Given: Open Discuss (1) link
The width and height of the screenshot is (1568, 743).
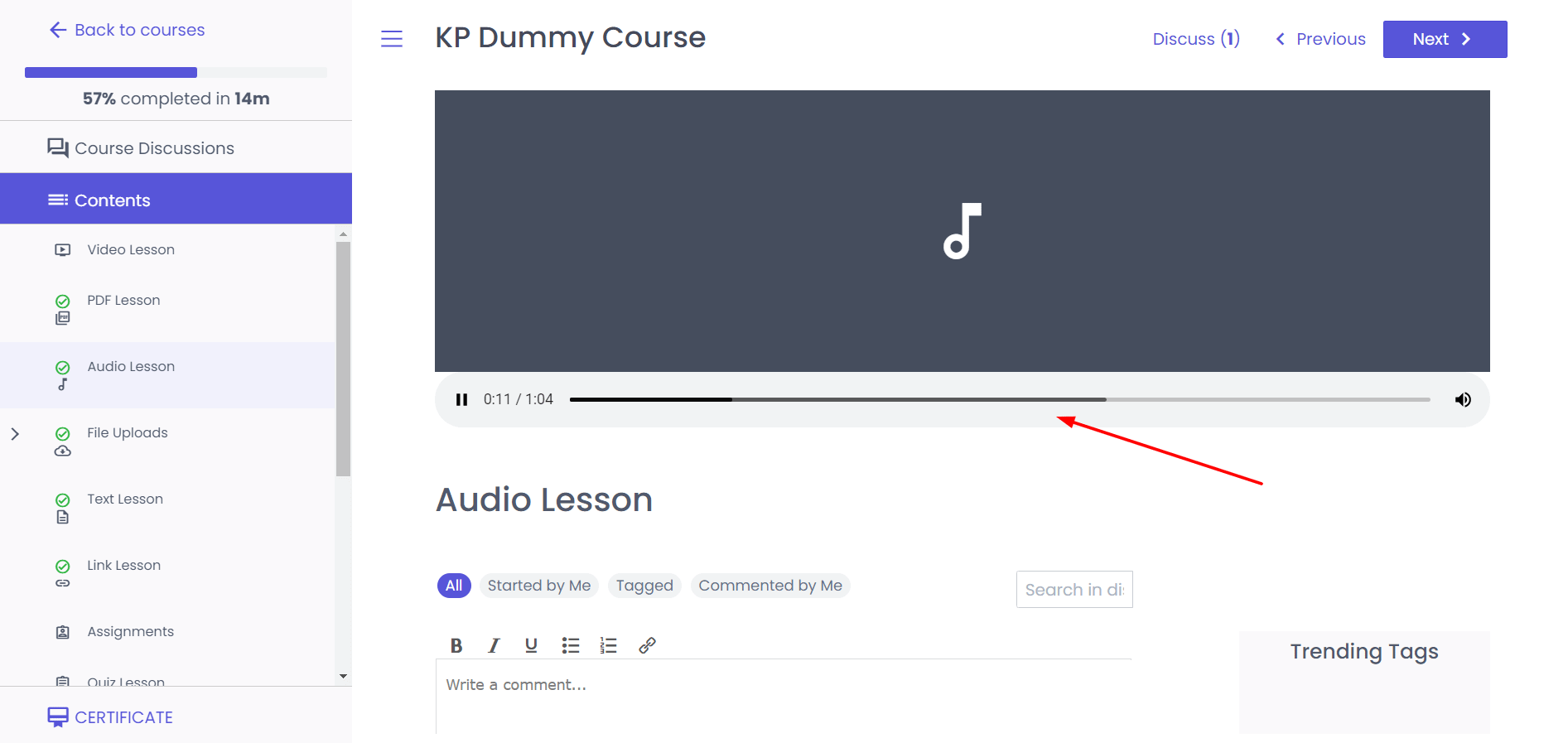Looking at the screenshot, I should [1196, 39].
